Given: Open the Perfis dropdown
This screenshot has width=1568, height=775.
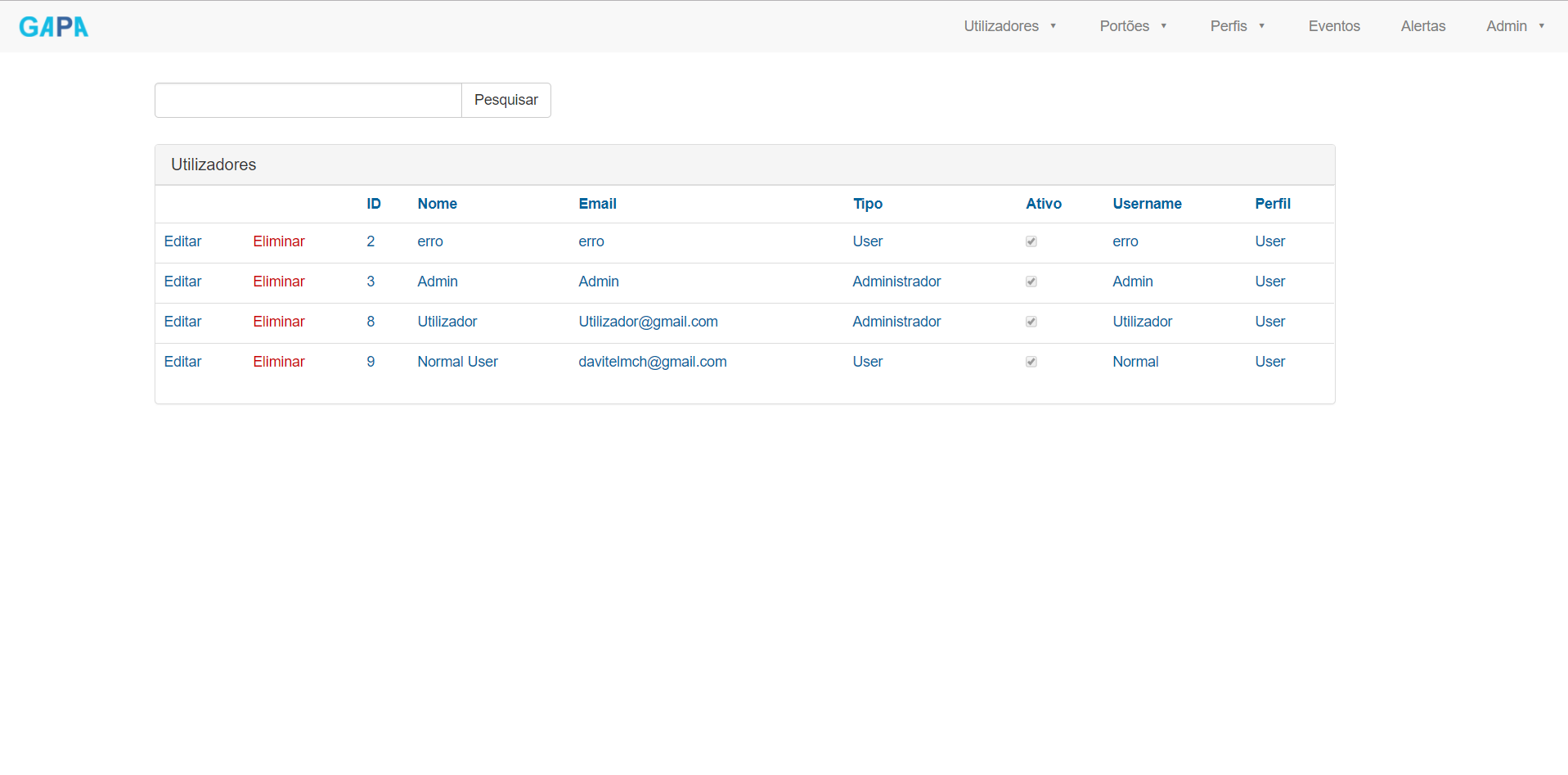Looking at the screenshot, I should pos(1238,26).
